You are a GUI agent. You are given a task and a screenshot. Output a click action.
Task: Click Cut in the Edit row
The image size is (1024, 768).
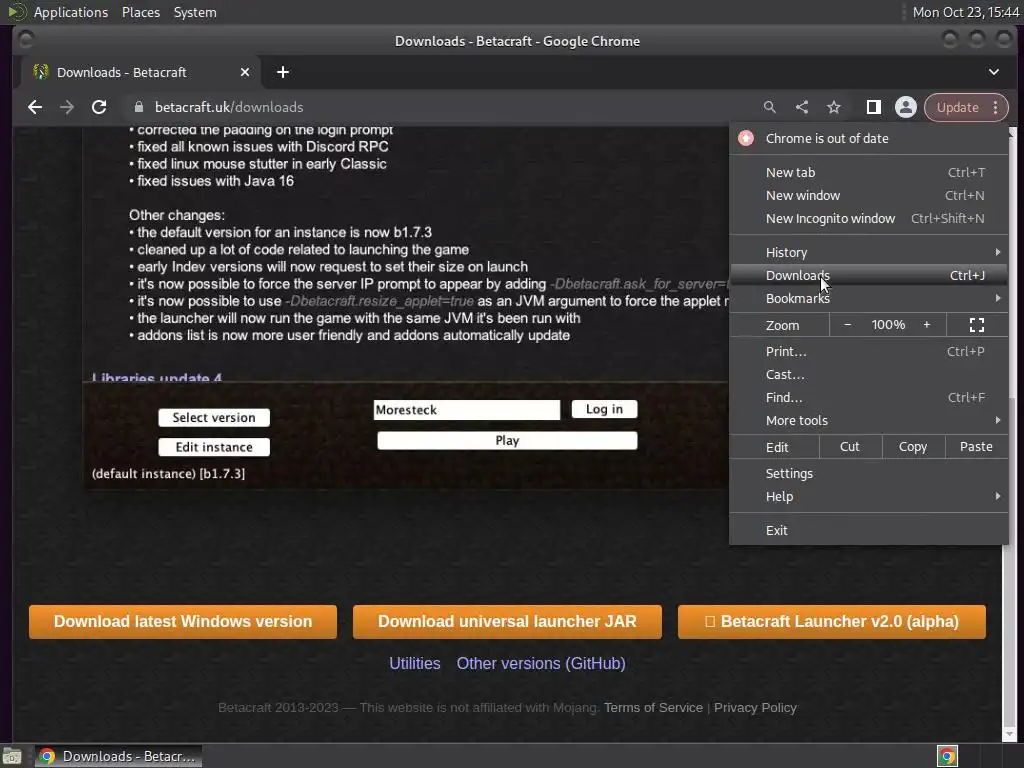click(x=850, y=447)
